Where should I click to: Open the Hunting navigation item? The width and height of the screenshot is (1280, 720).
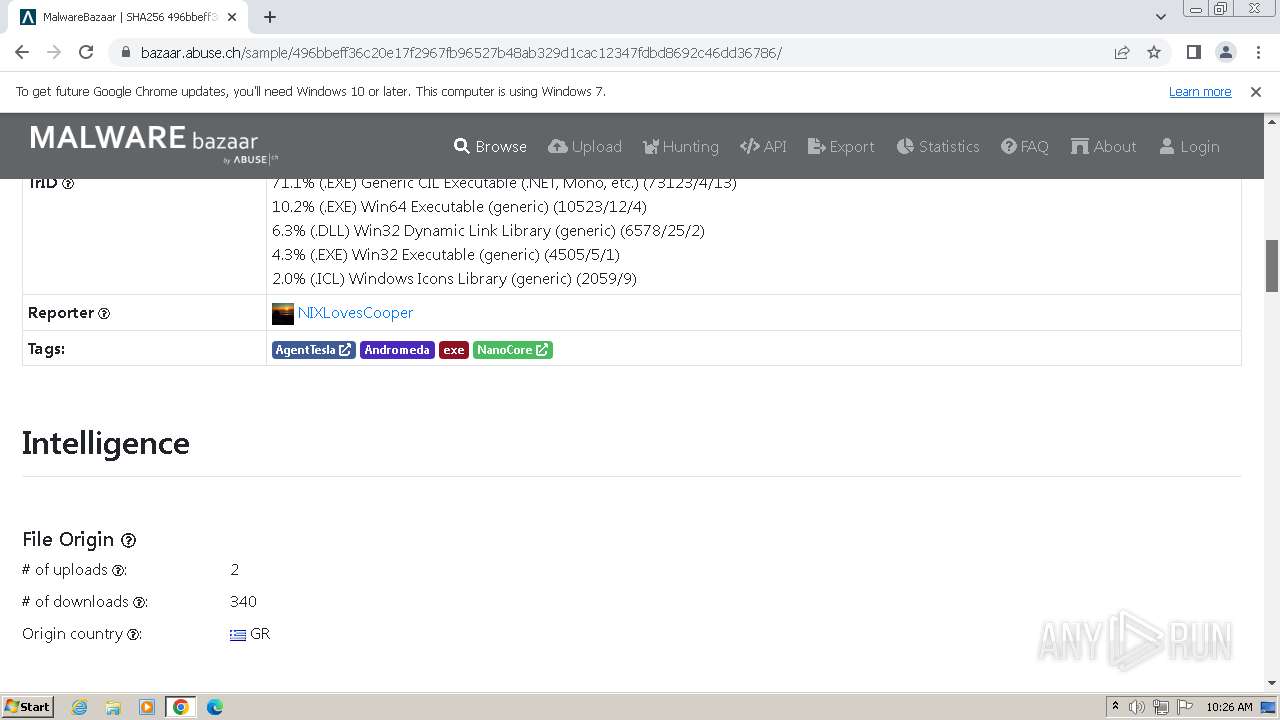680,146
